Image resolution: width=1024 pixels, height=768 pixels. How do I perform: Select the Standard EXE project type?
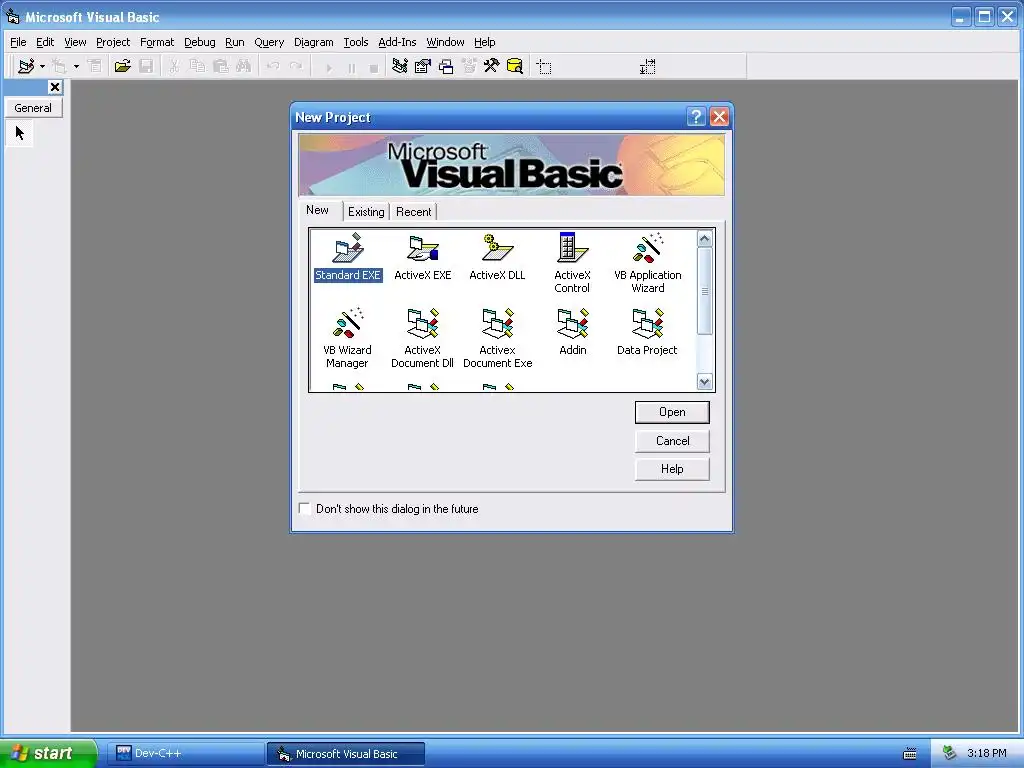pos(347,257)
